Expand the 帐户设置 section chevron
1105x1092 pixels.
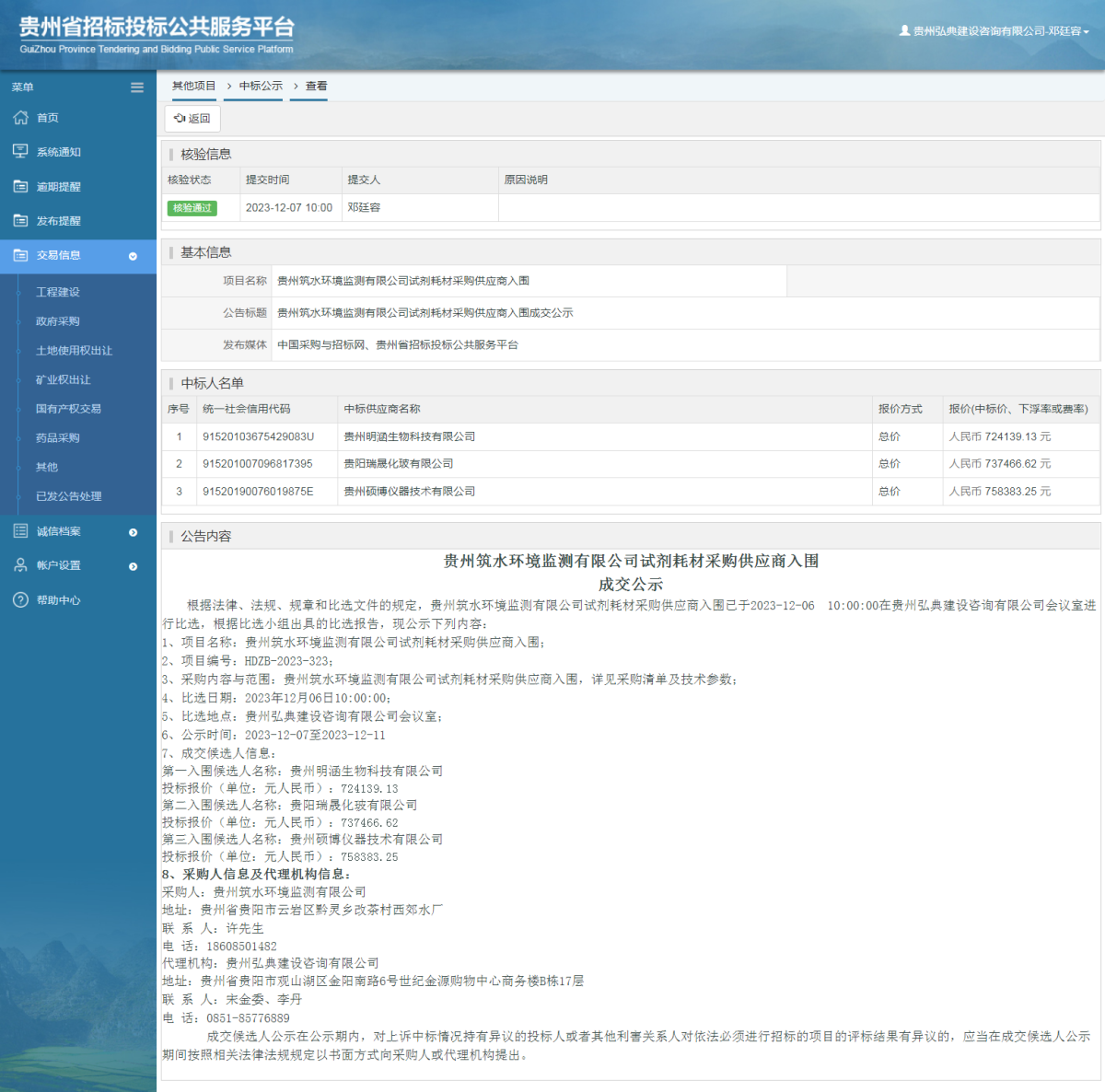pos(134,567)
